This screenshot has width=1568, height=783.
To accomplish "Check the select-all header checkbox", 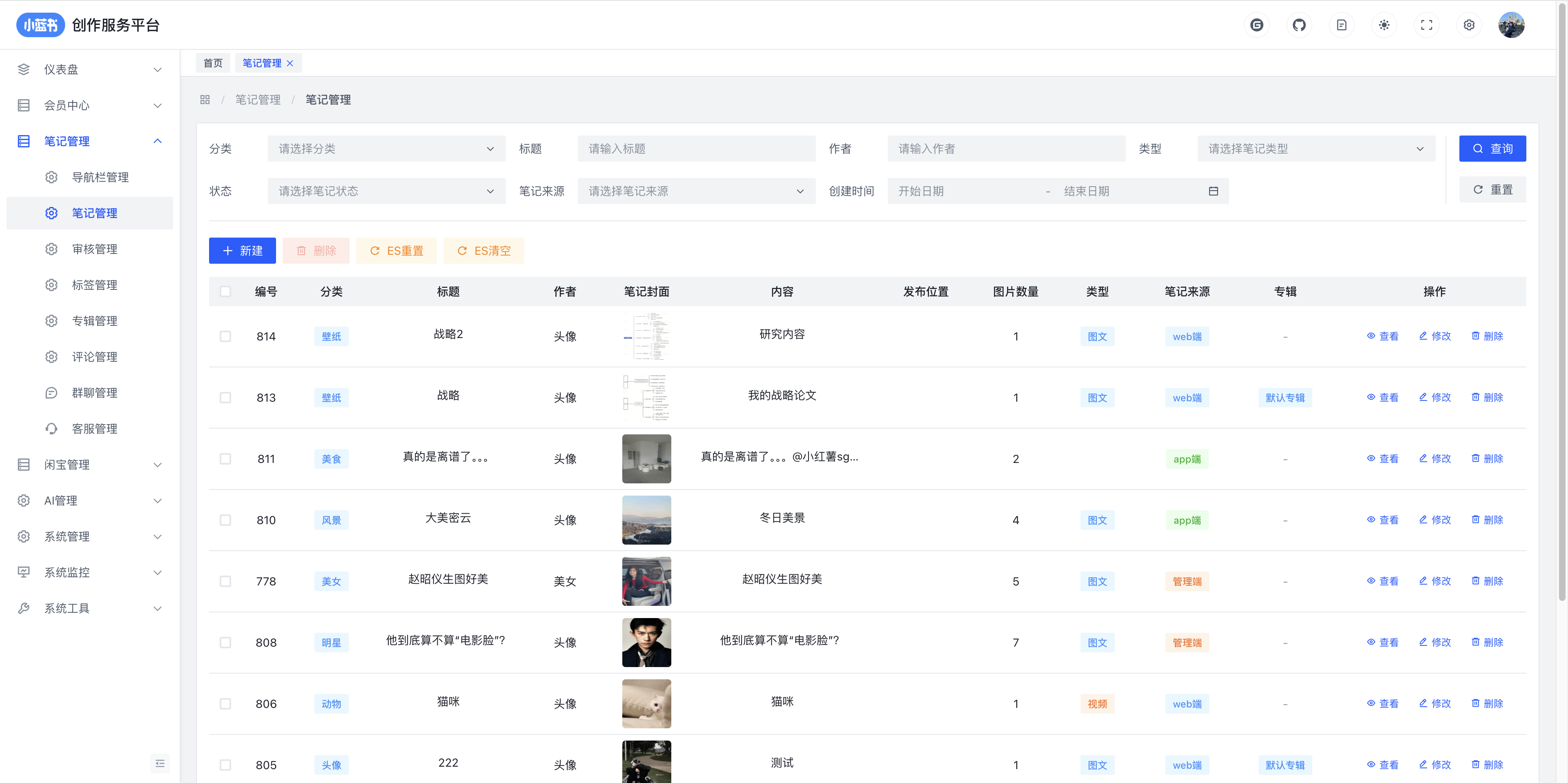I will [x=225, y=291].
